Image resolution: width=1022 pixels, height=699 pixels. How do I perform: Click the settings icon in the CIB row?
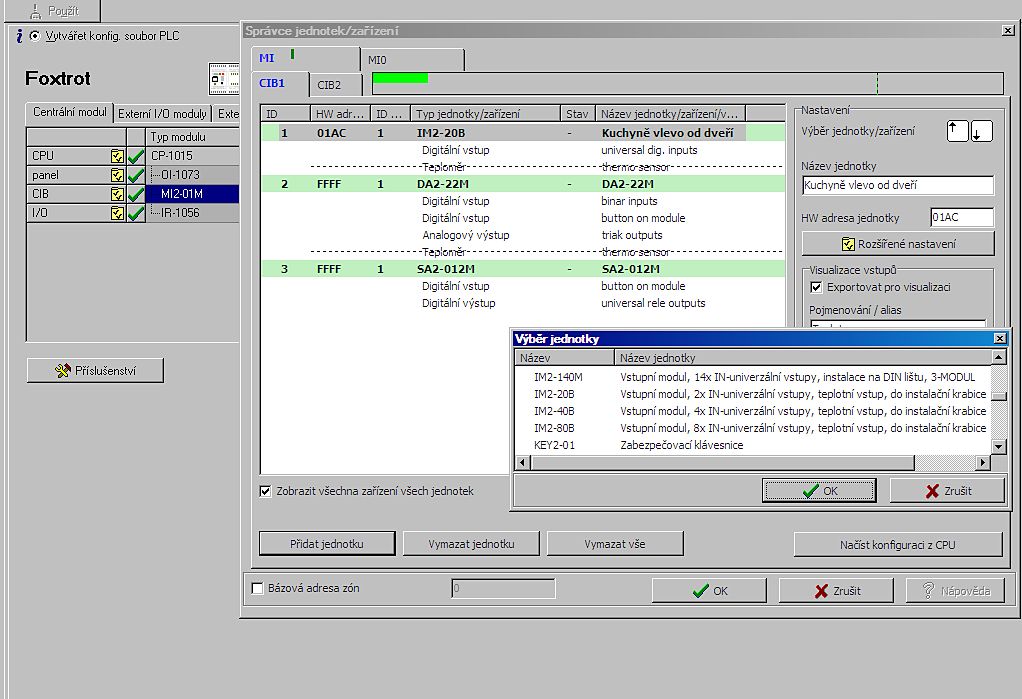point(118,194)
